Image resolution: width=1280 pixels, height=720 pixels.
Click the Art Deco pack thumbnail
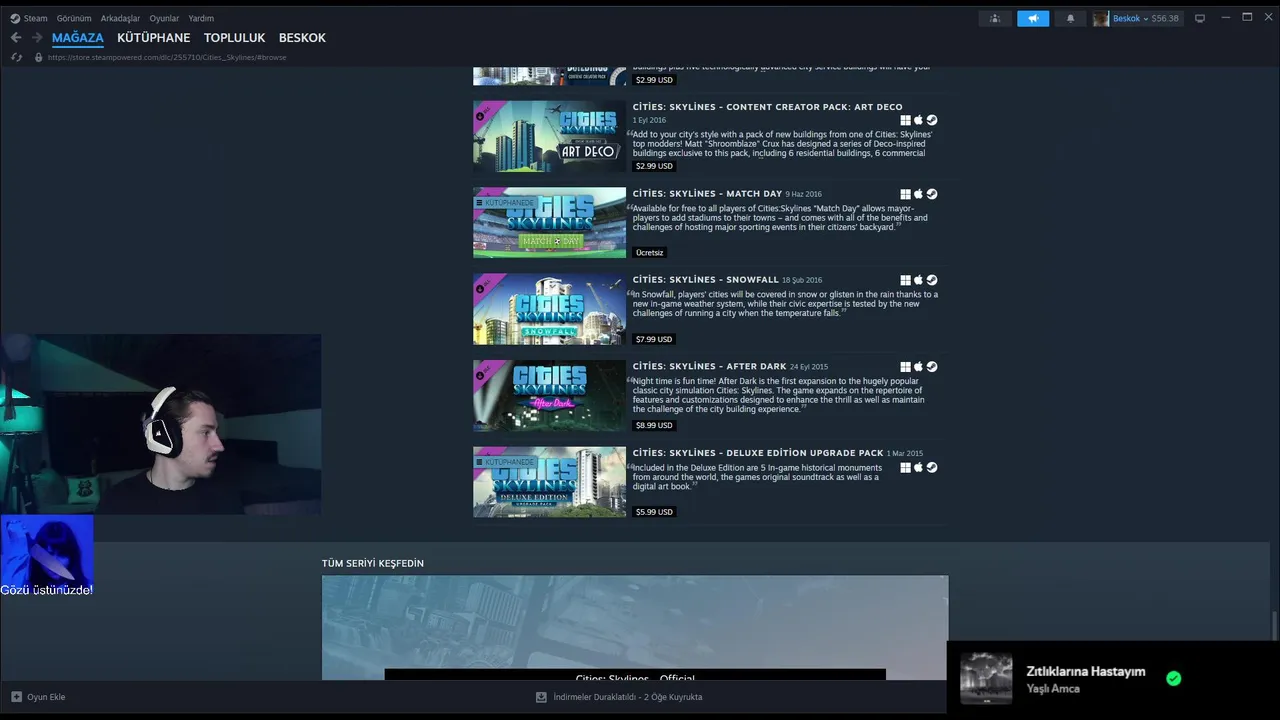pyautogui.click(x=549, y=136)
